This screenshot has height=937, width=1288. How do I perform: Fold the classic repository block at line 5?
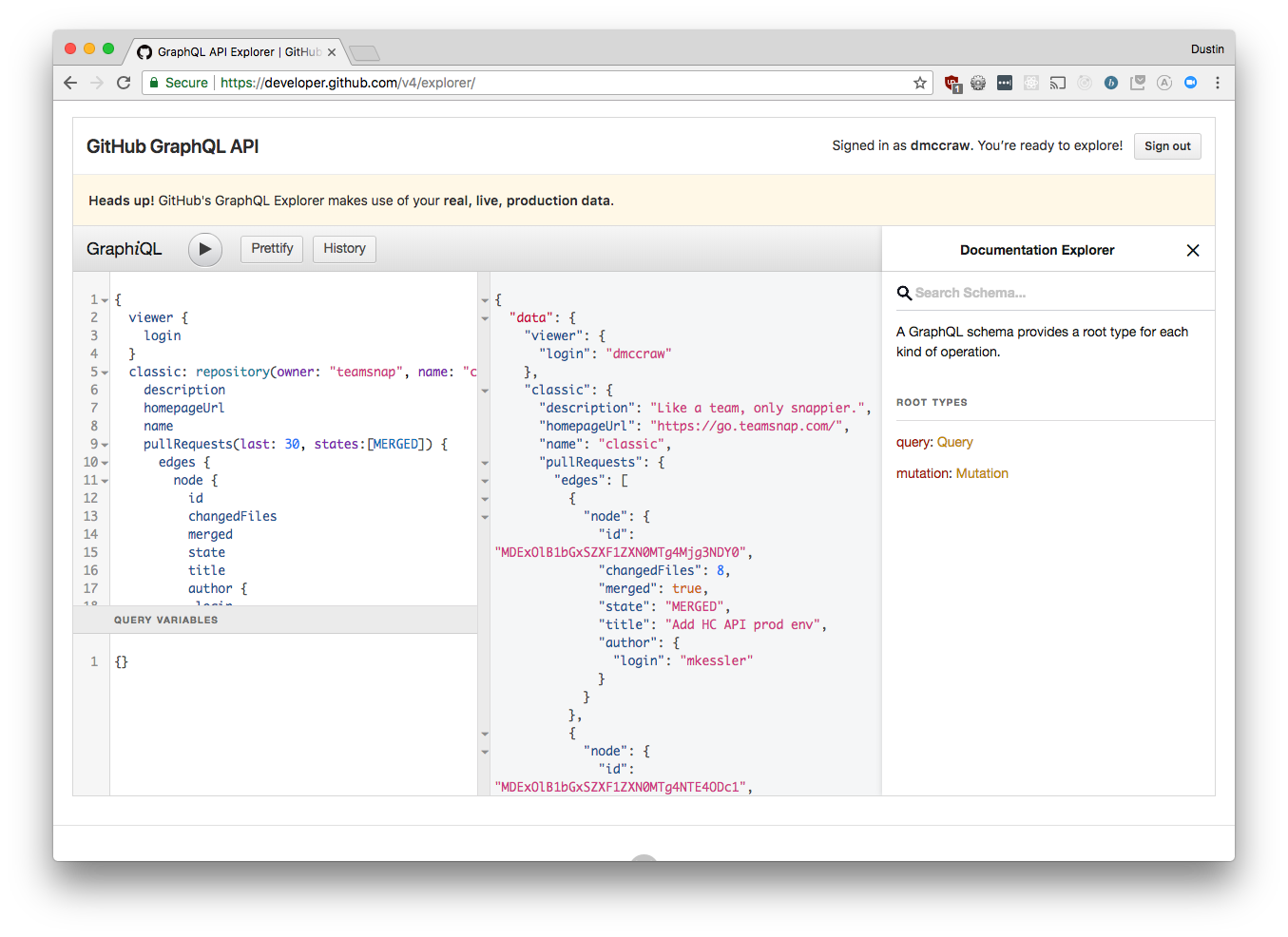(x=105, y=373)
